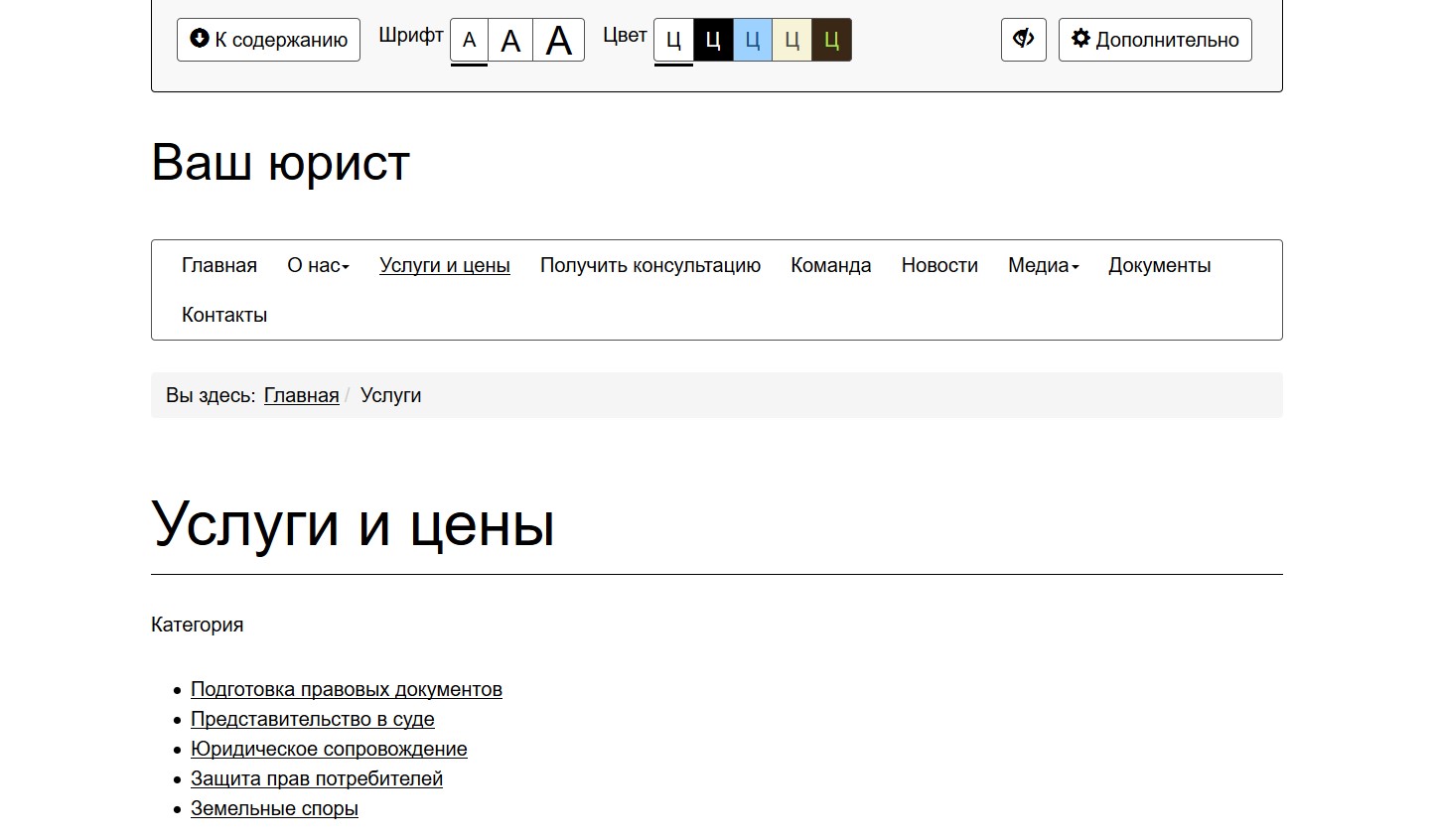Open Дополнительно settings with gear icon

click(1154, 40)
